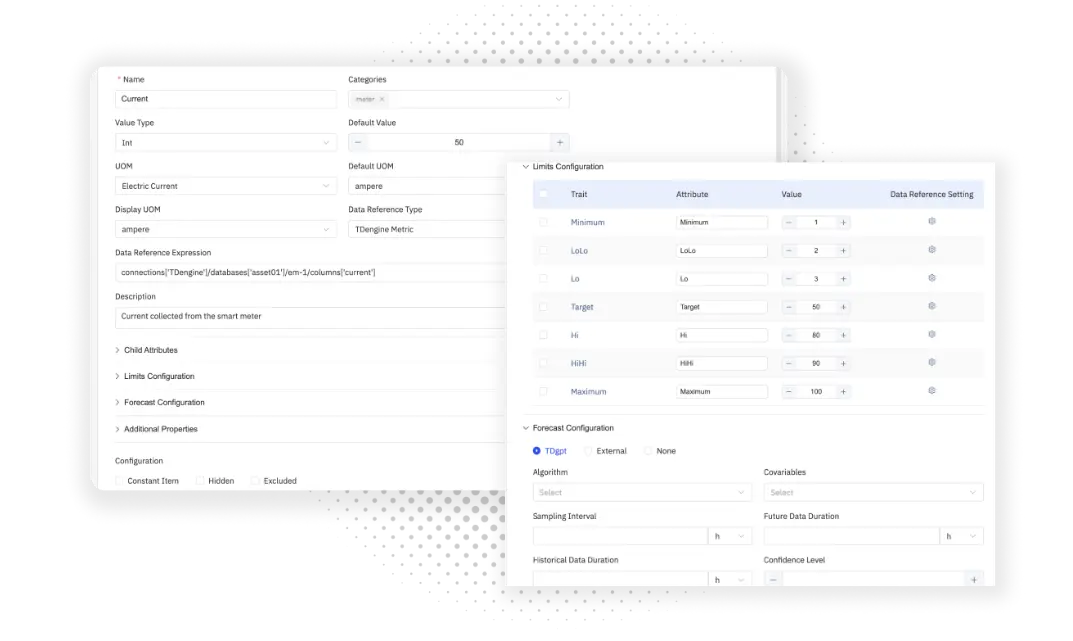Screen dimensions: 1073x641
Task: Open the Categories dropdown
Action: tap(458, 99)
